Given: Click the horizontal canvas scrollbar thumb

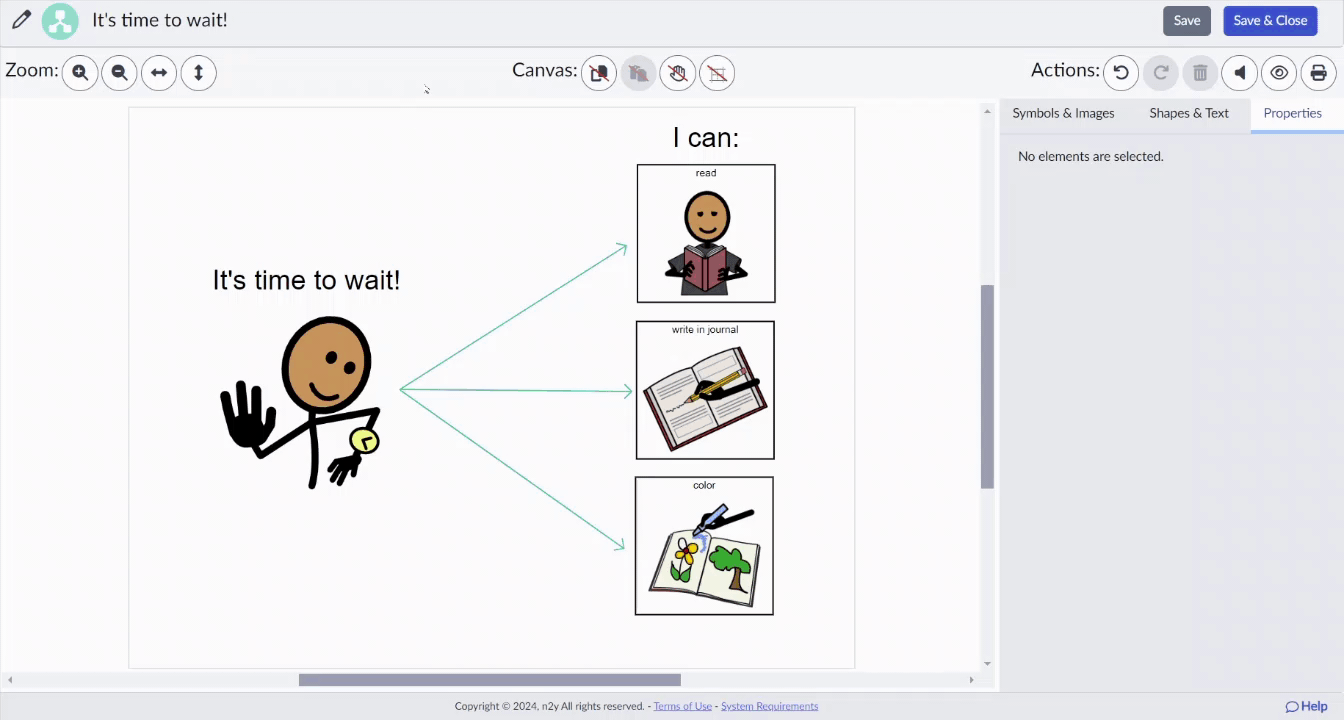Looking at the screenshot, I should pyautogui.click(x=490, y=680).
